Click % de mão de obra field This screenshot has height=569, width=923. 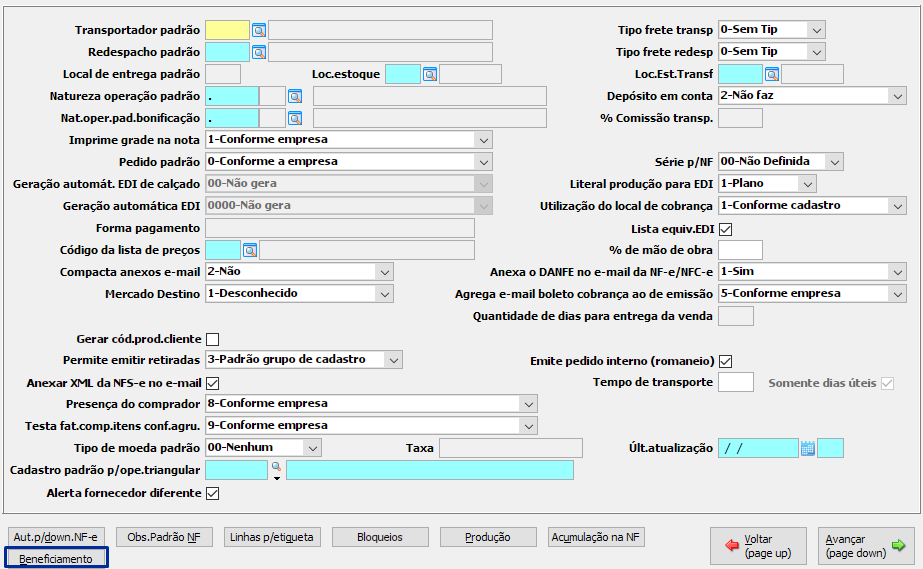pos(741,250)
